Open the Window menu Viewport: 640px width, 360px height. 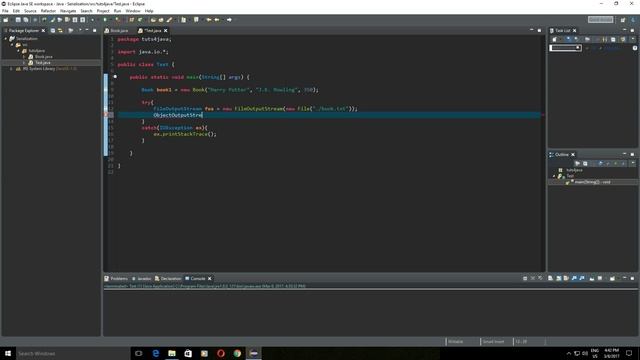[133, 11]
